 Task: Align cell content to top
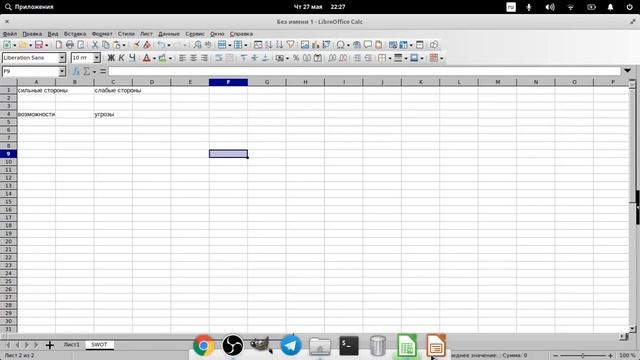(x=244, y=58)
